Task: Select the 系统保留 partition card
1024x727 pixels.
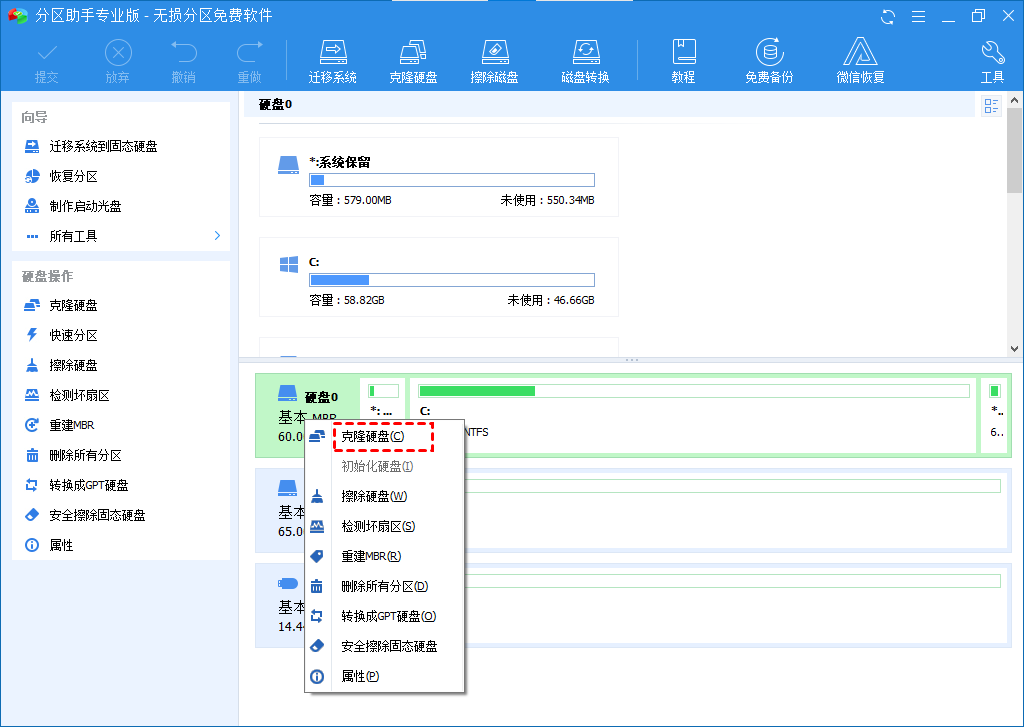Action: click(x=438, y=178)
